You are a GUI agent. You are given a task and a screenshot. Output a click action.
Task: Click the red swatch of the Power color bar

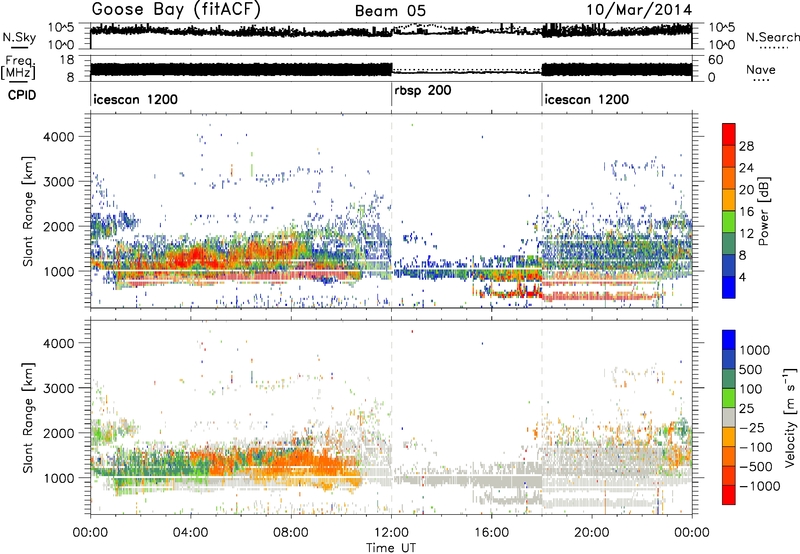[729, 133]
